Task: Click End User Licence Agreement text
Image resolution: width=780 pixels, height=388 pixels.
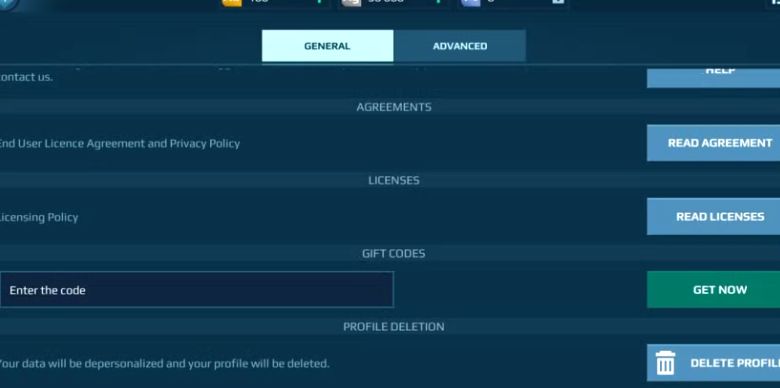Action: [x=119, y=143]
